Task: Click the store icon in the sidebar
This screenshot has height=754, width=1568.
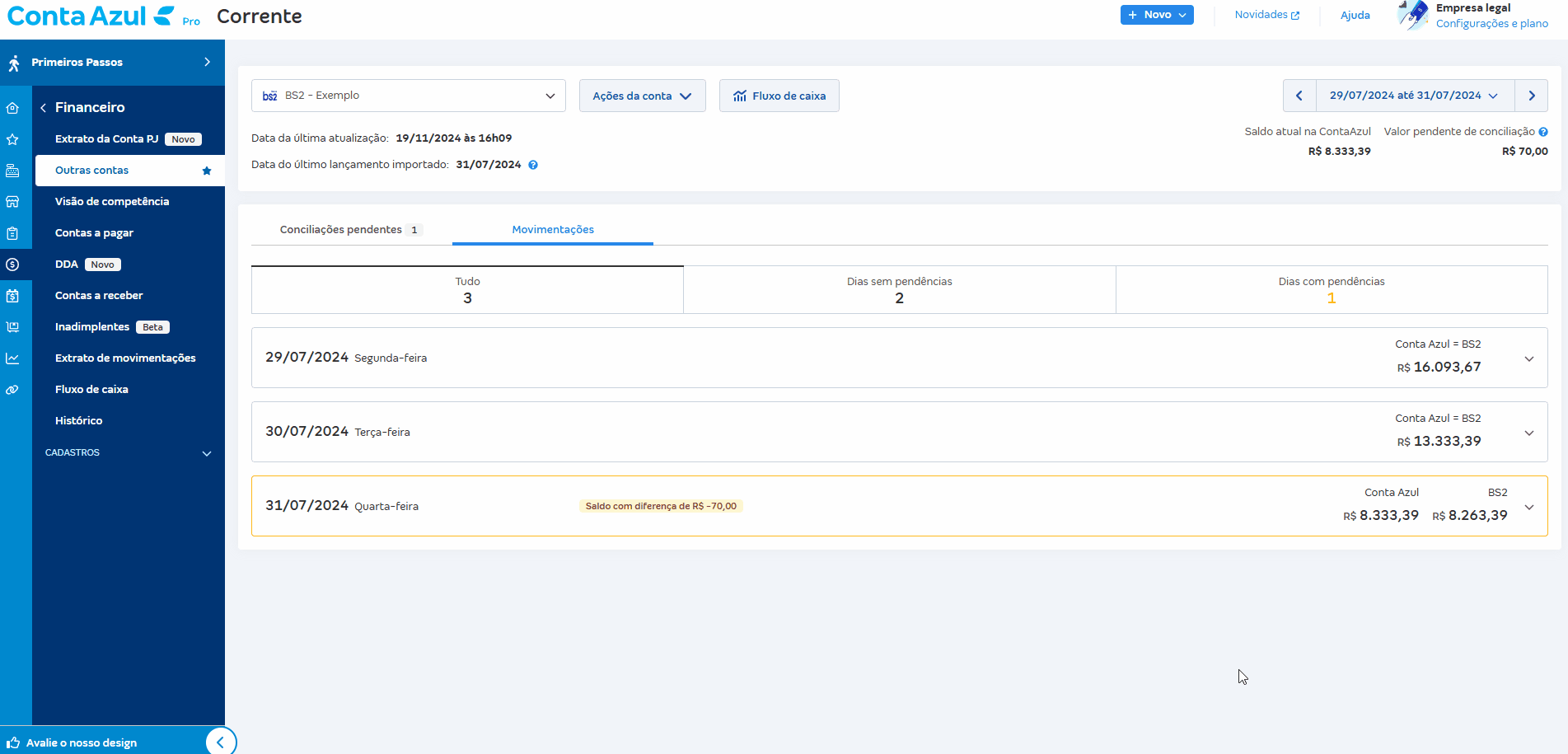Action: click(x=12, y=202)
